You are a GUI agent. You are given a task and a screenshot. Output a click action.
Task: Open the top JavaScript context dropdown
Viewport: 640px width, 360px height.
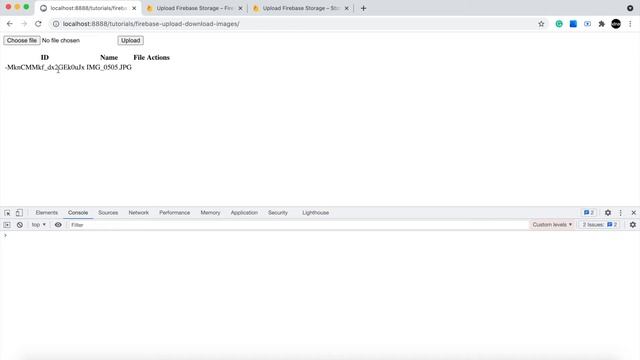[x=39, y=225]
